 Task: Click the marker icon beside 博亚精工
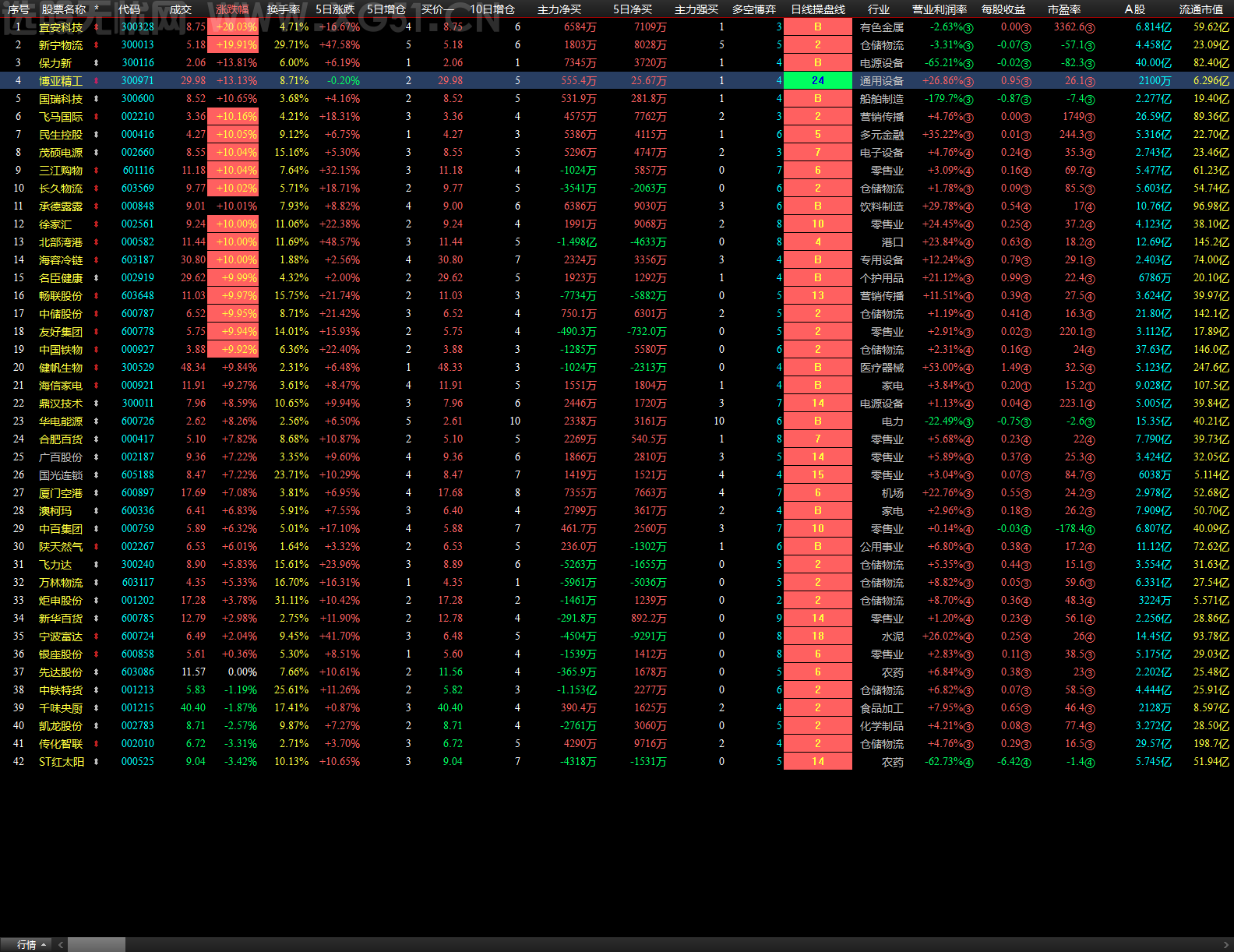96,81
